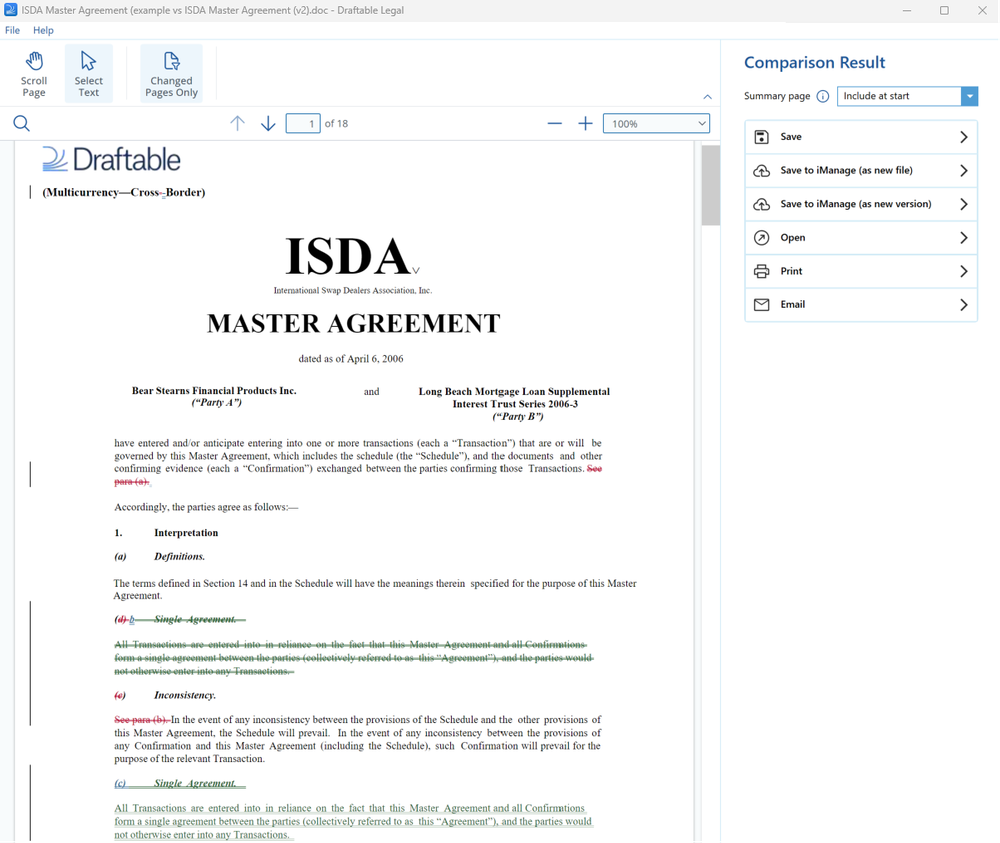This screenshot has width=1000, height=843.
Task: Click the Draftable Legal app icon in title bar
Action: (10, 10)
